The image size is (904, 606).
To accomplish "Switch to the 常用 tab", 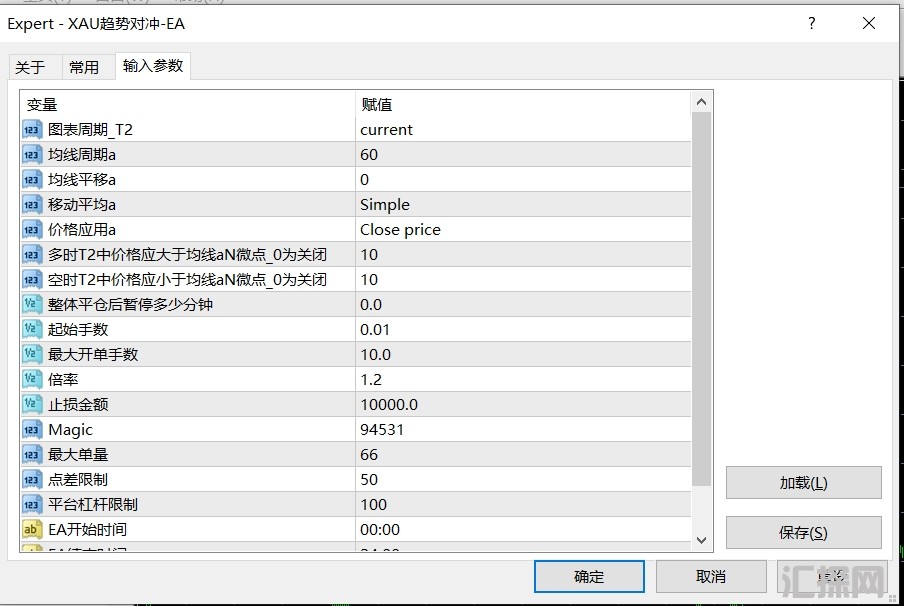I will [x=84, y=67].
